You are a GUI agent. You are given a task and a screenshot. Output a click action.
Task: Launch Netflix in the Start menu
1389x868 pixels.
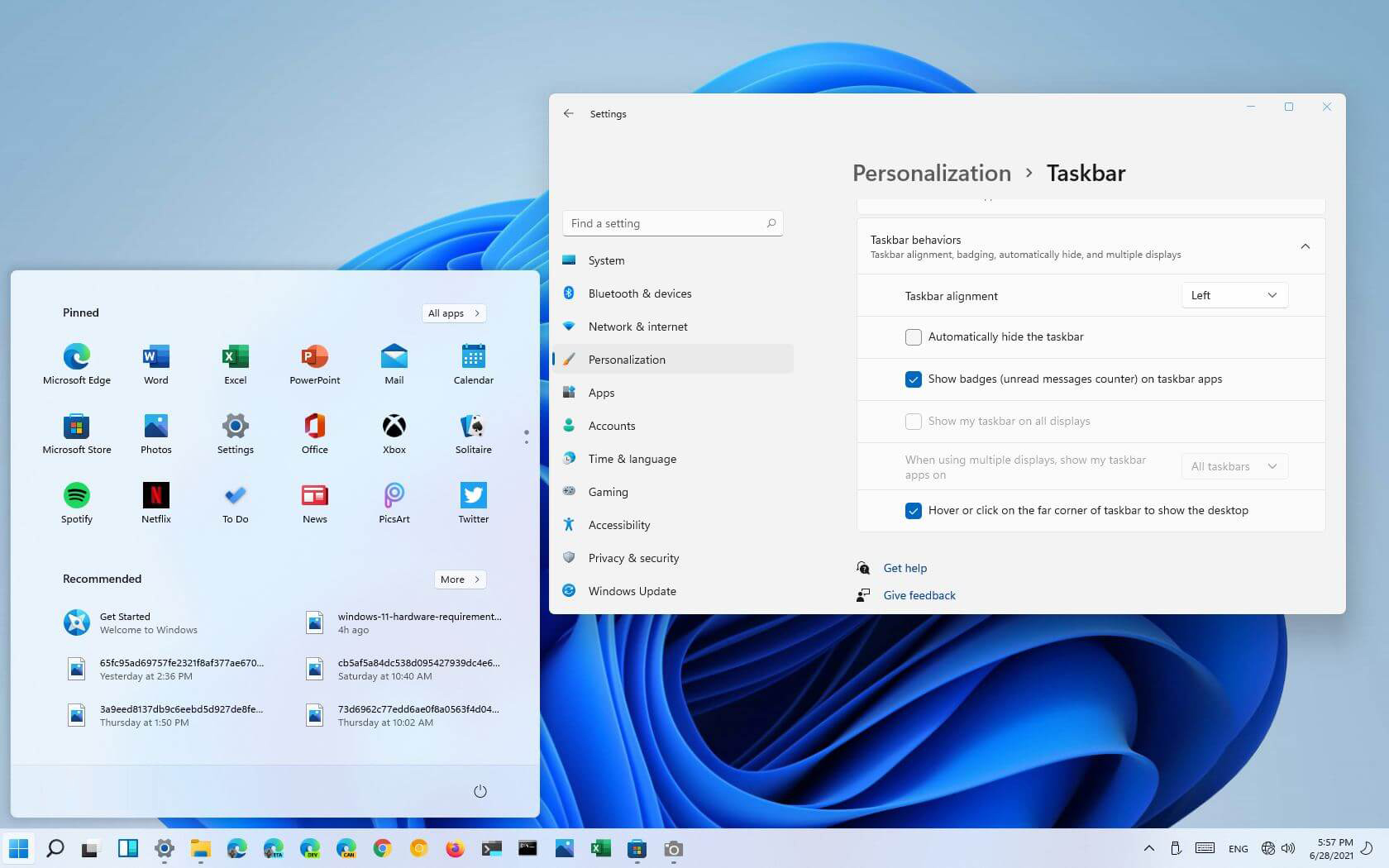[x=155, y=496]
